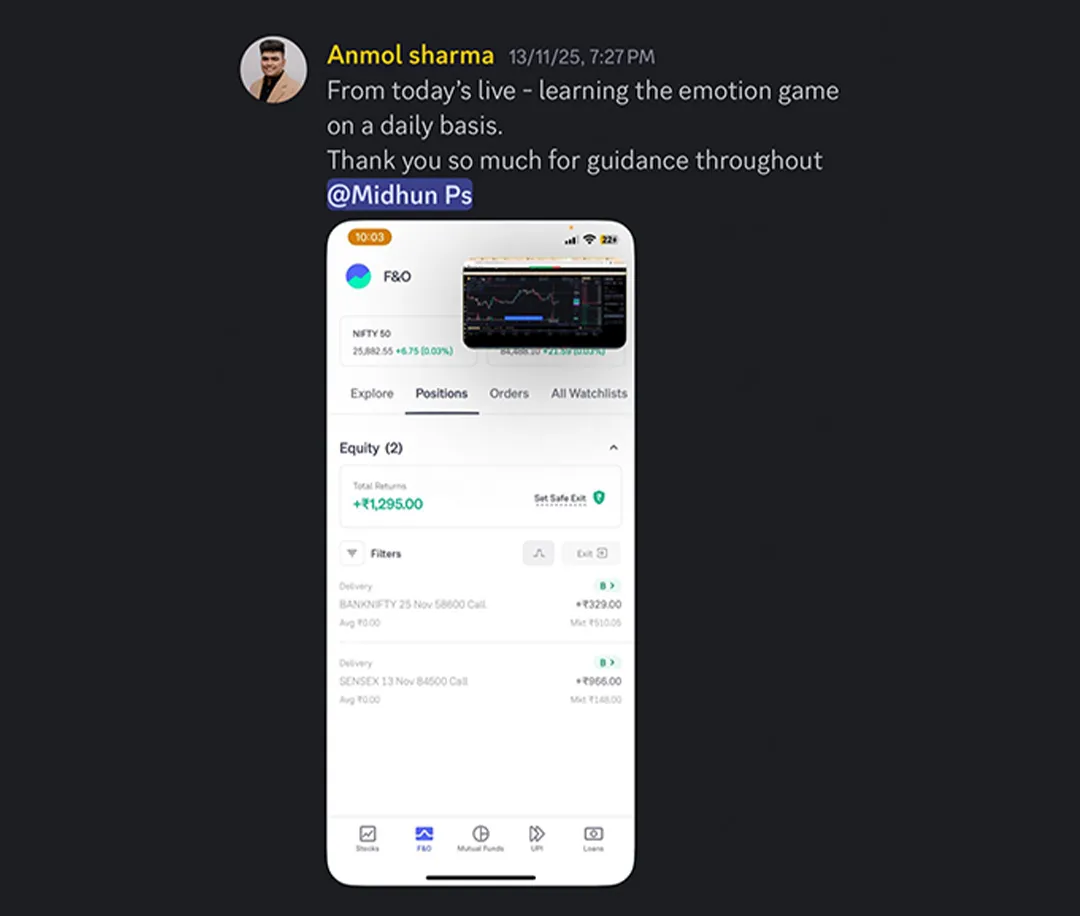Open the UPI section icon
The image size is (1080, 916).
click(537, 838)
